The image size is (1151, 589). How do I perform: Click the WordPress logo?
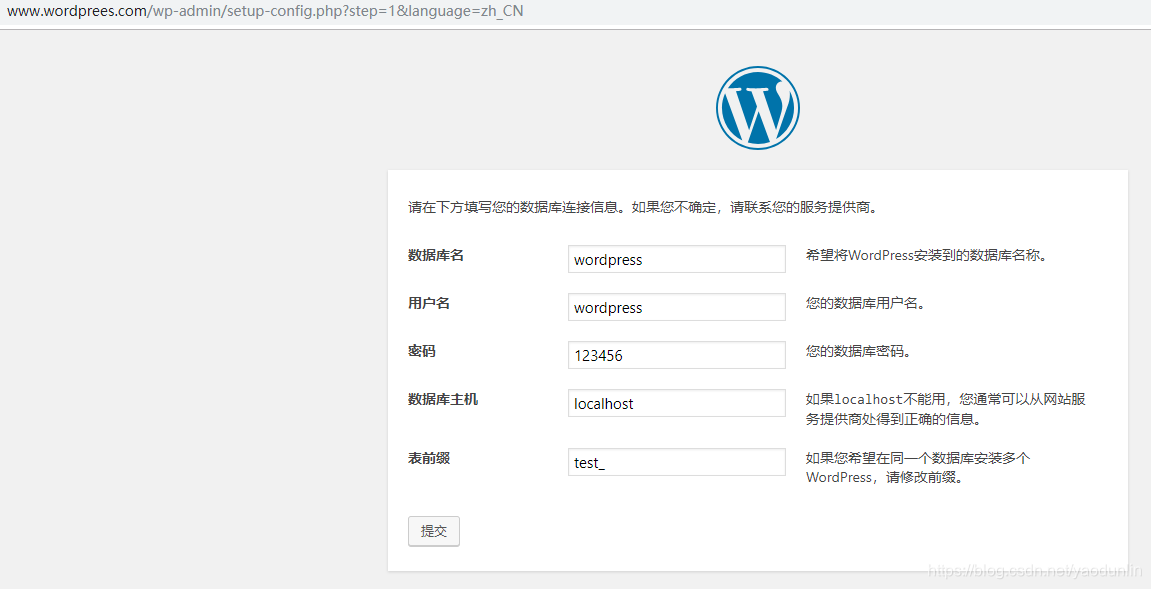[758, 108]
